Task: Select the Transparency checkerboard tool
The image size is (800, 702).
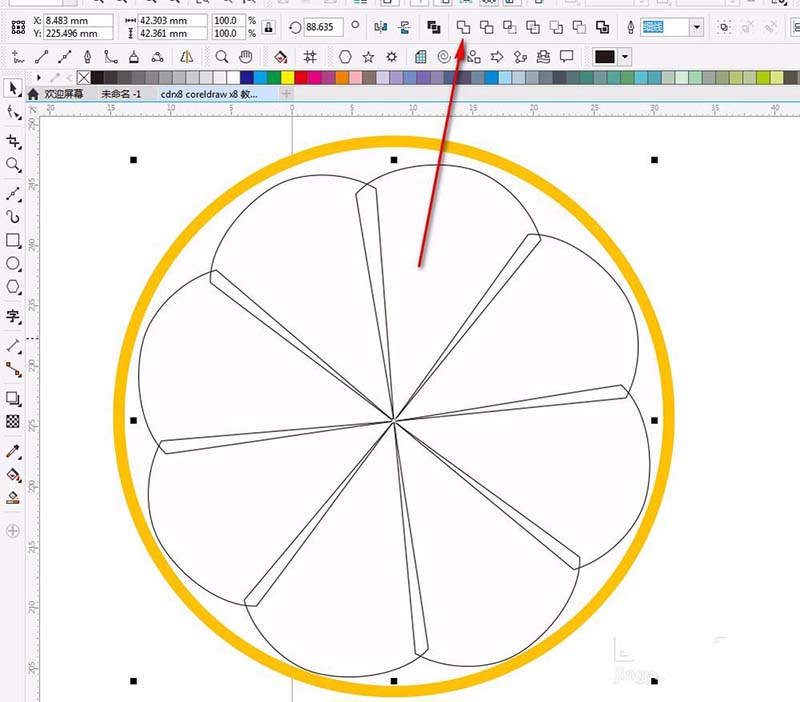Action: [13, 421]
